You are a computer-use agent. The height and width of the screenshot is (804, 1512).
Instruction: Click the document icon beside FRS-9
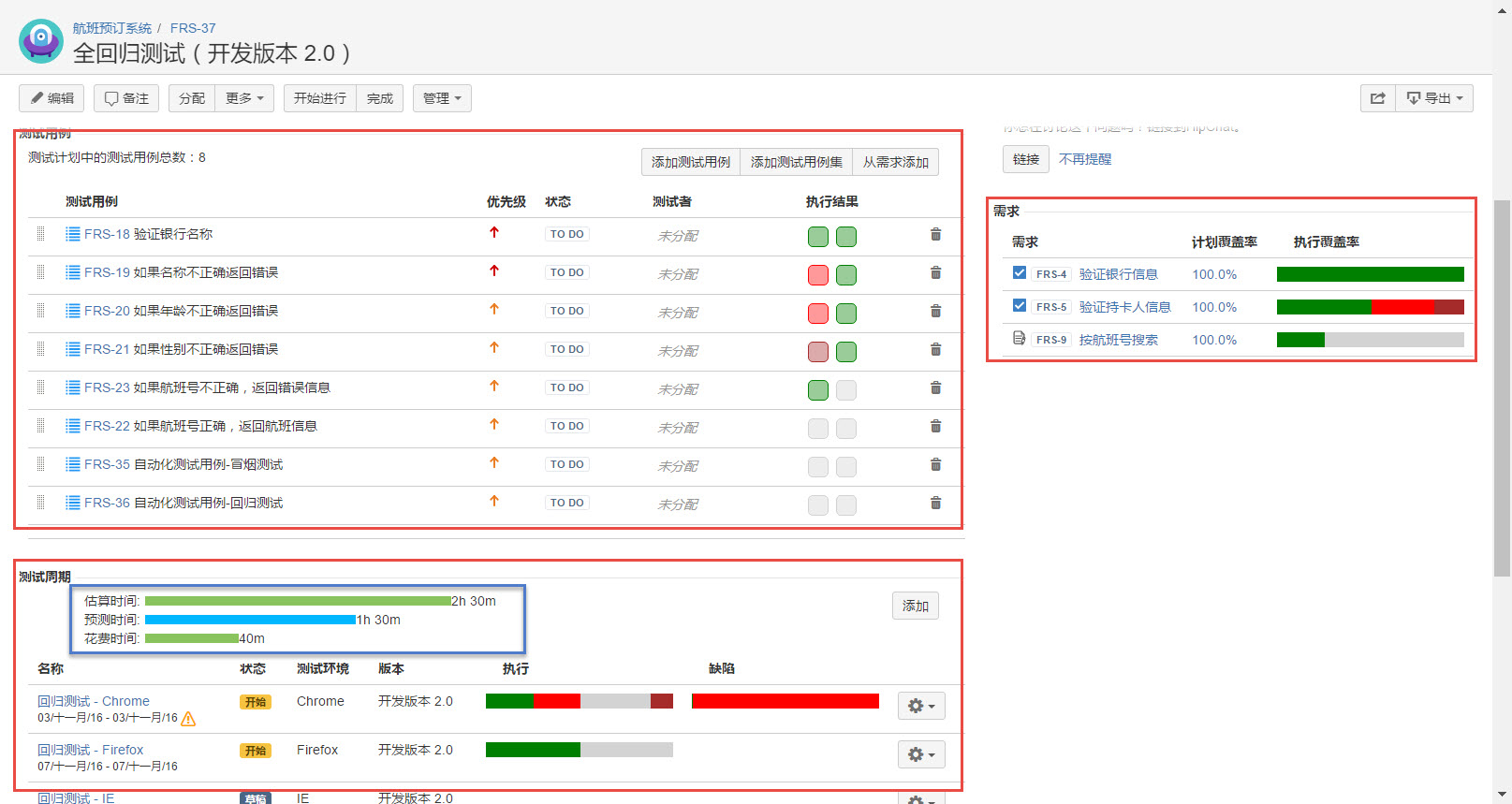[1019, 339]
